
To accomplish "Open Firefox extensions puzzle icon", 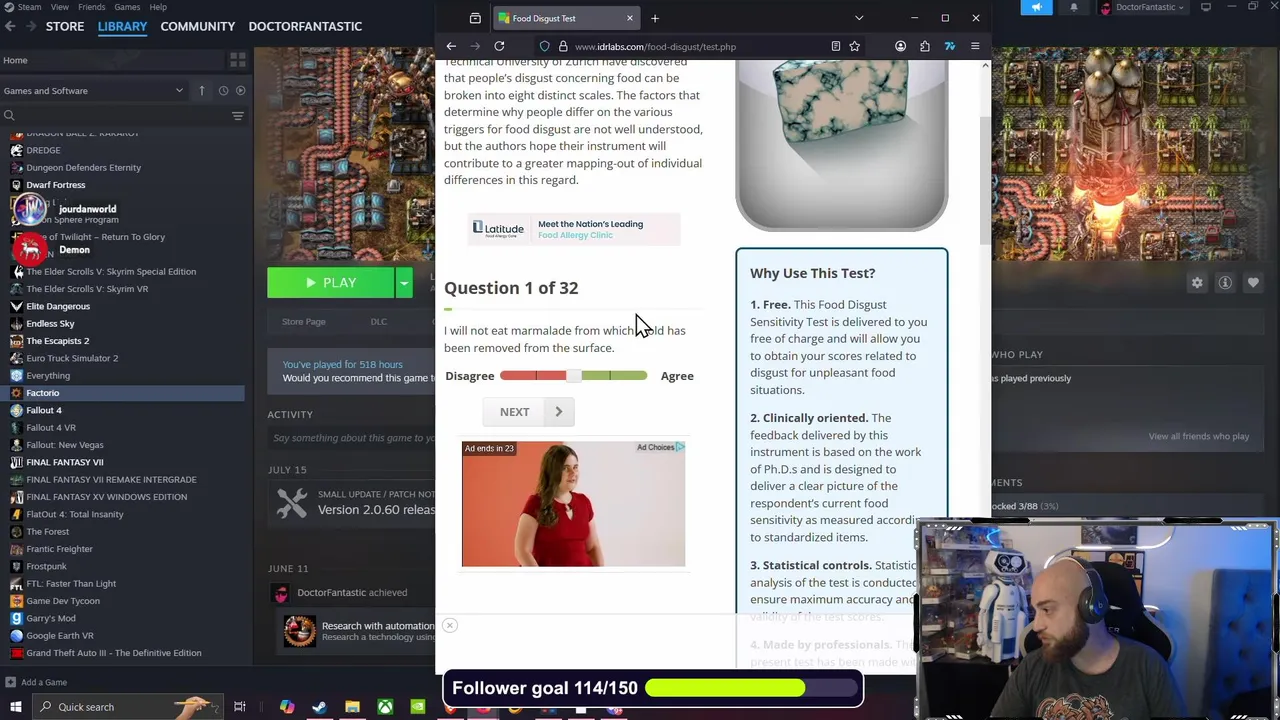I will tap(925, 46).
